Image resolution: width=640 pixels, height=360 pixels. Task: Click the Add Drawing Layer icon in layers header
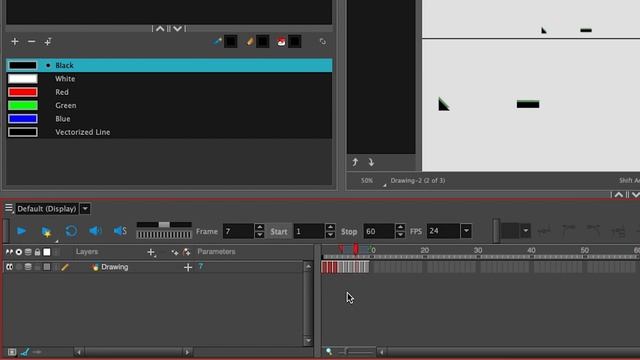pyautogui.click(x=187, y=252)
